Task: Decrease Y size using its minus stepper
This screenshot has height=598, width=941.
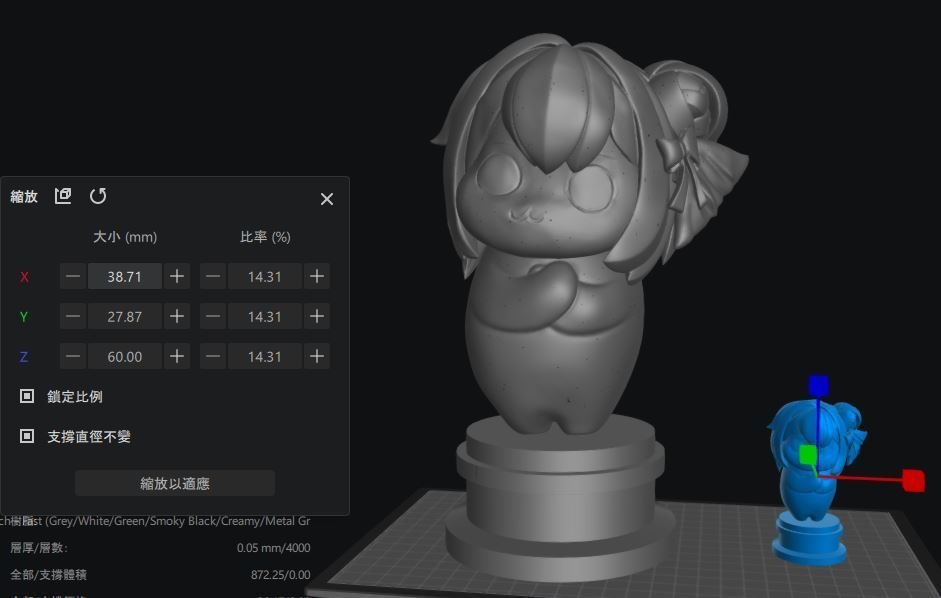Action: click(72, 316)
